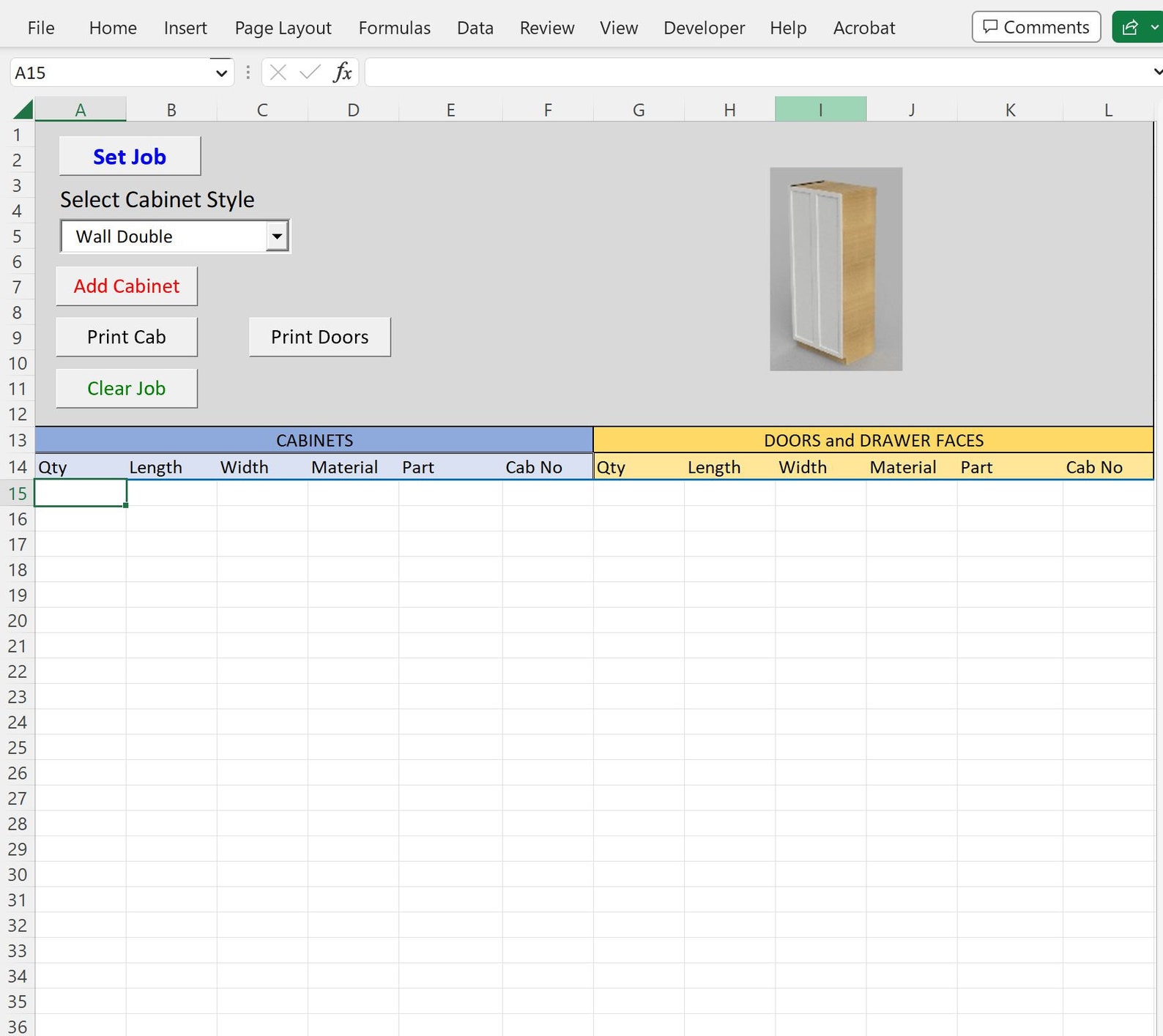1163x1036 pixels.
Task: Click the Qty cell under CABINETS
Action: 81,467
